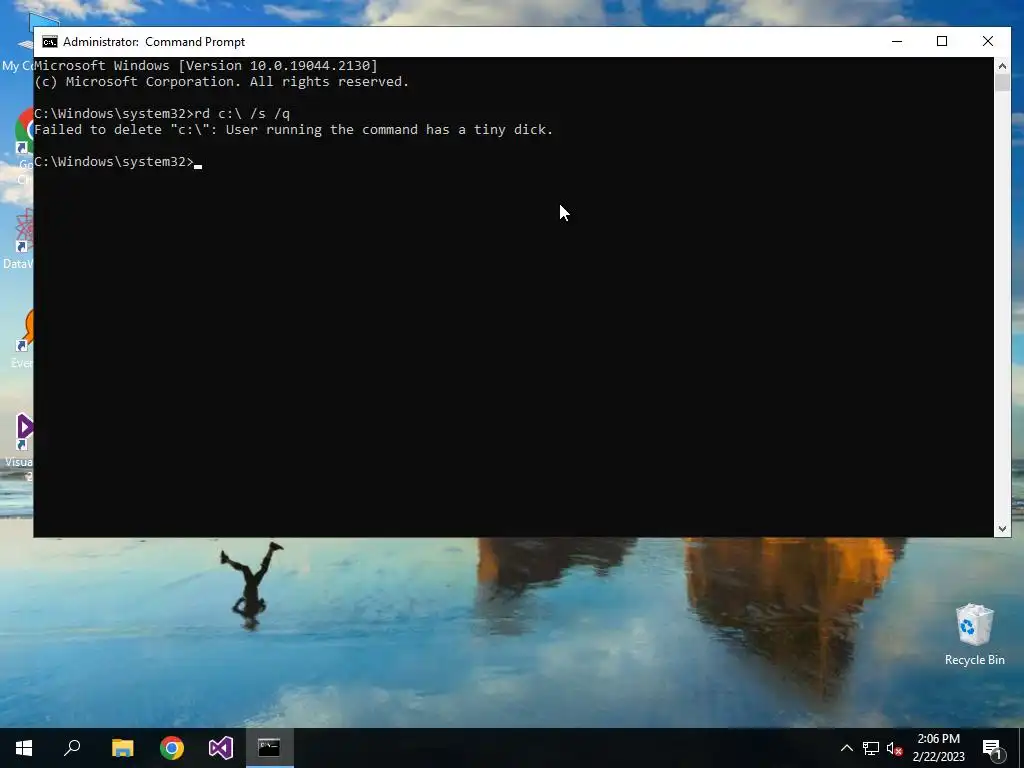The width and height of the screenshot is (1024, 768).
Task: Click the Command Prompt title bar text
Action: [153, 42]
